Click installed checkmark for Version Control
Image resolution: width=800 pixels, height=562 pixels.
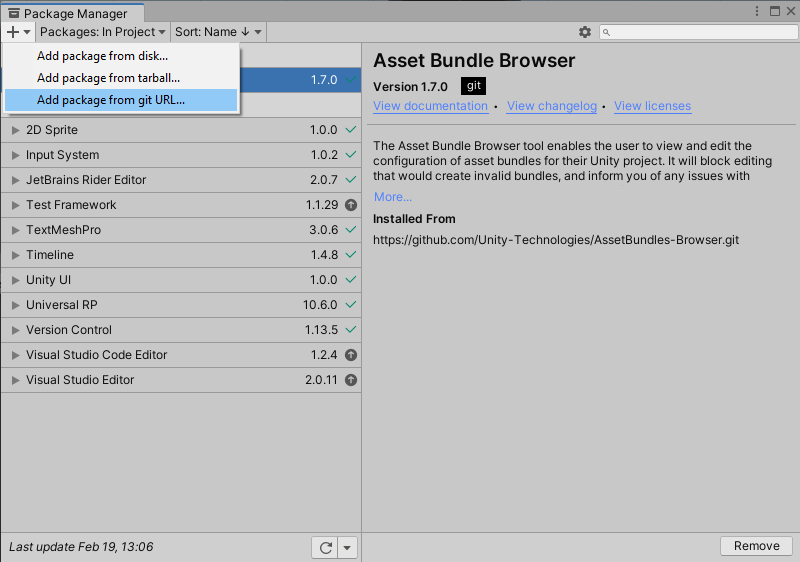click(351, 329)
